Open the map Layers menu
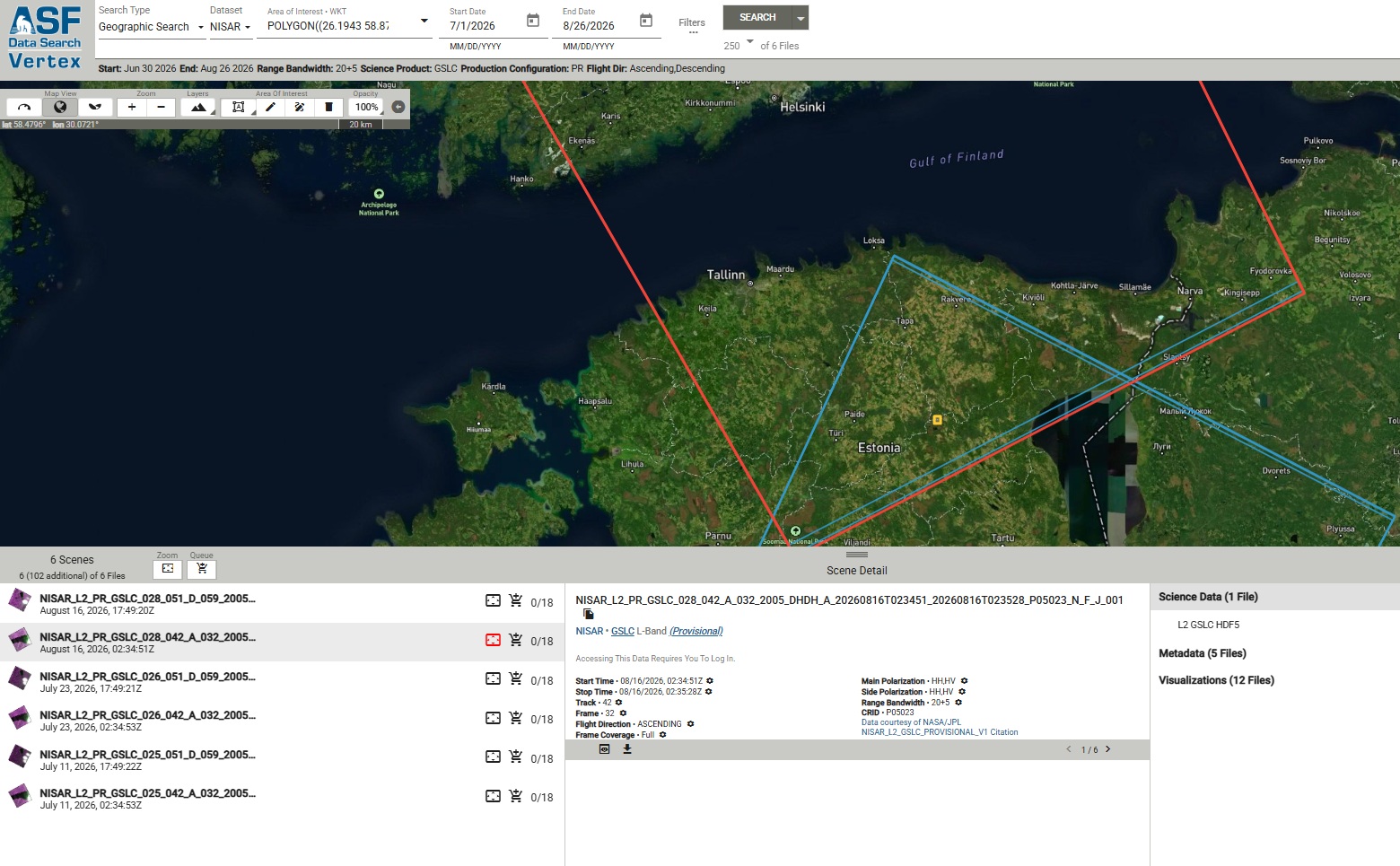 point(198,107)
